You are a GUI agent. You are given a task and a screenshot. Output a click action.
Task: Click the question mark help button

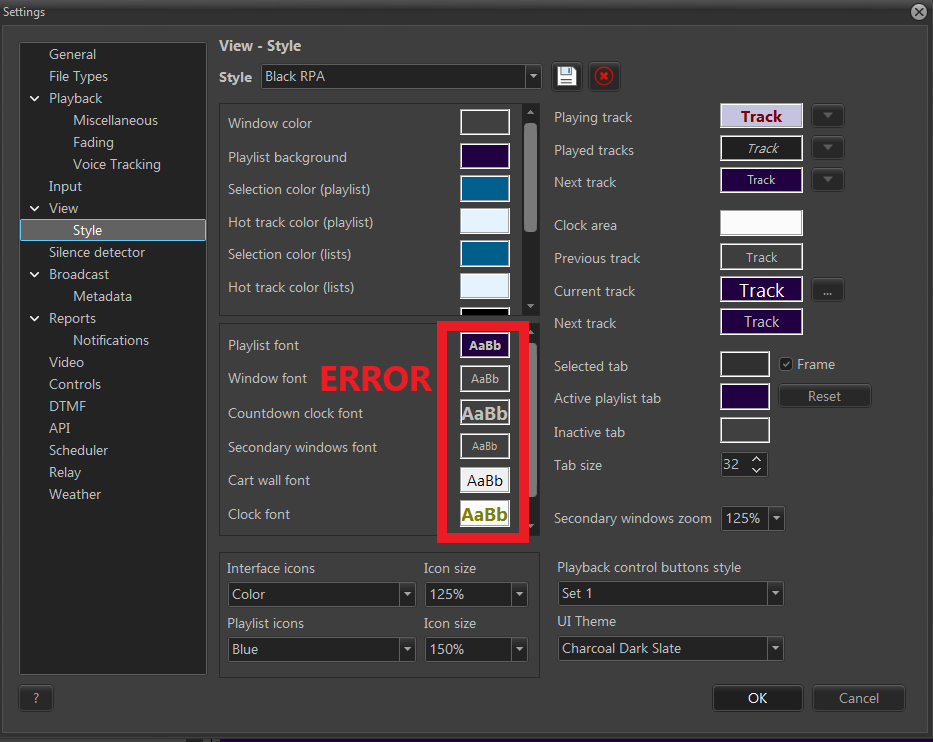tap(36, 698)
